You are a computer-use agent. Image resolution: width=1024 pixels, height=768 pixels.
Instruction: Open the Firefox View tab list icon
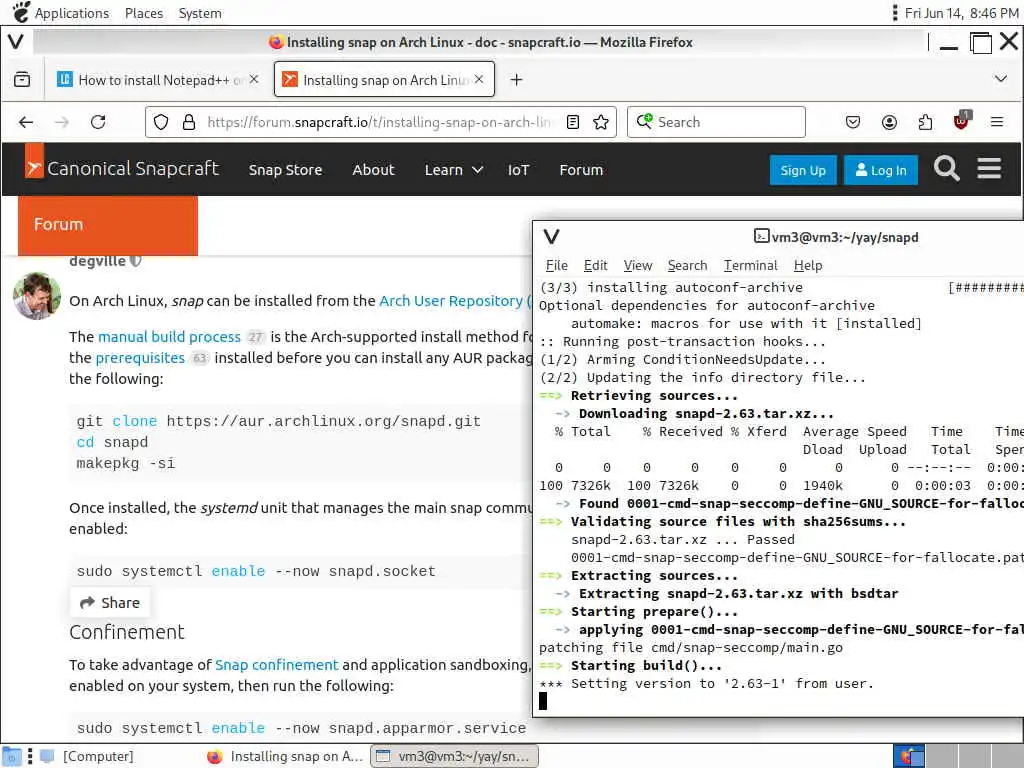[22, 80]
